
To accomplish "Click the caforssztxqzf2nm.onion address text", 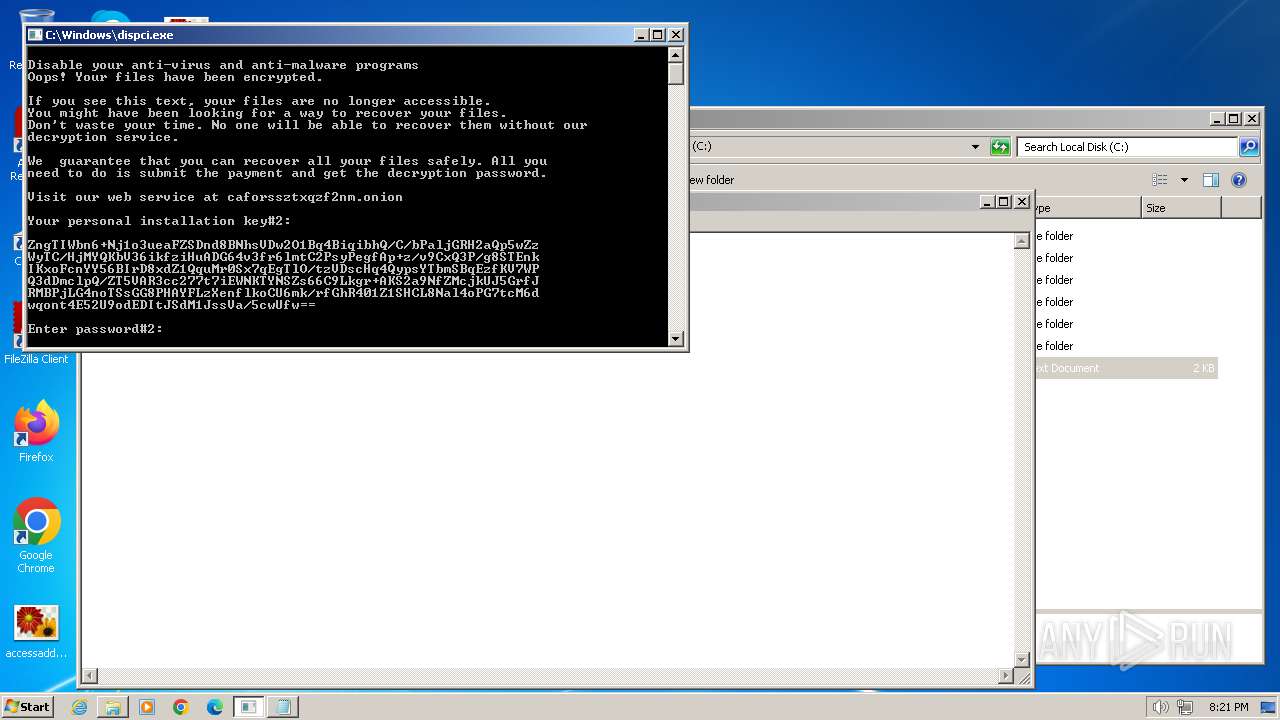I will 315,197.
